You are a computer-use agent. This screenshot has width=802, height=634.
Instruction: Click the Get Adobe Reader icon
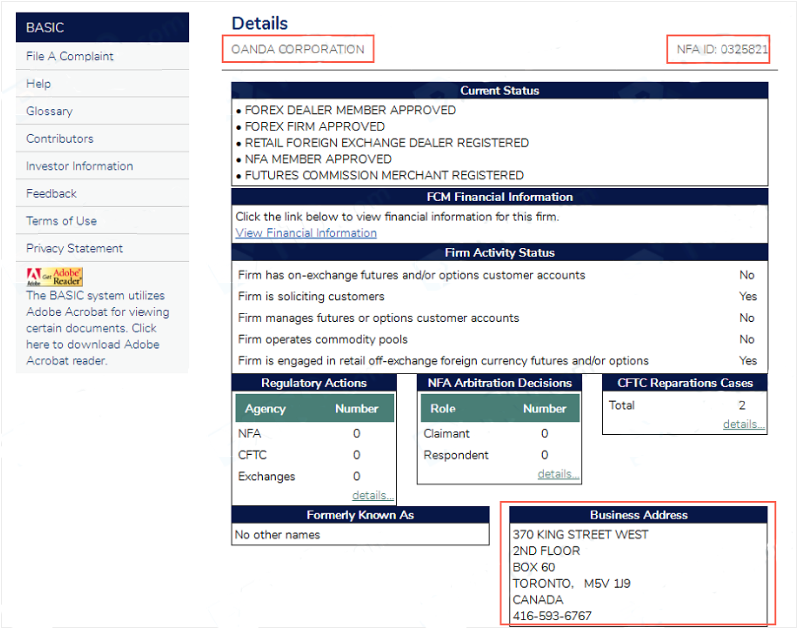click(55, 277)
